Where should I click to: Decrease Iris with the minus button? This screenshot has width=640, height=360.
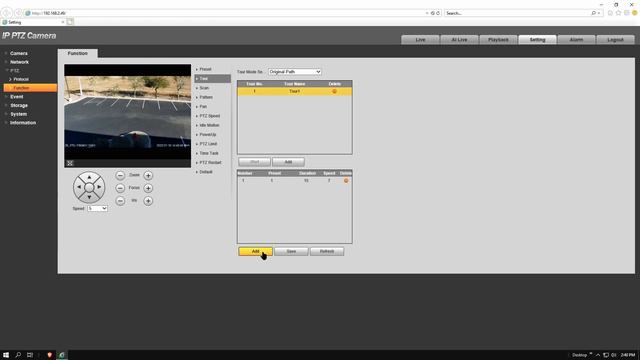click(x=120, y=201)
